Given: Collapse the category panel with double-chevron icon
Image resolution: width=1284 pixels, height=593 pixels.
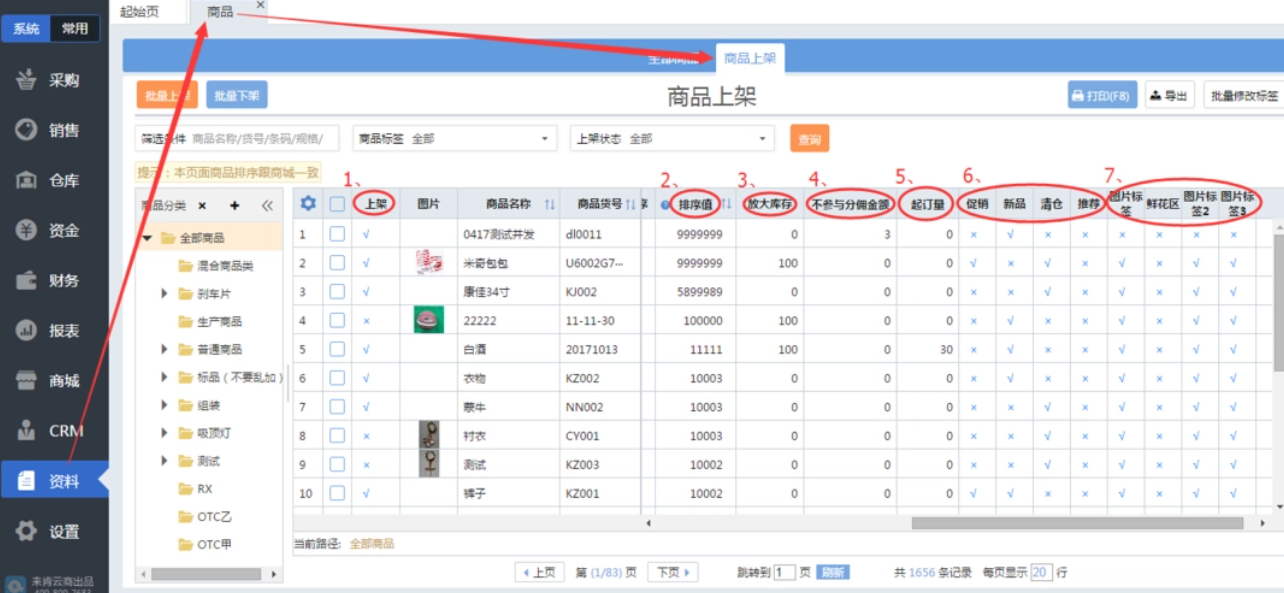Looking at the screenshot, I should pyautogui.click(x=267, y=205).
